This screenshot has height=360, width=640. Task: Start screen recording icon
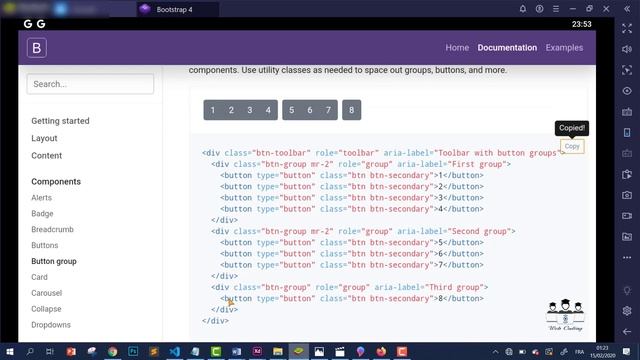[x=627, y=216]
